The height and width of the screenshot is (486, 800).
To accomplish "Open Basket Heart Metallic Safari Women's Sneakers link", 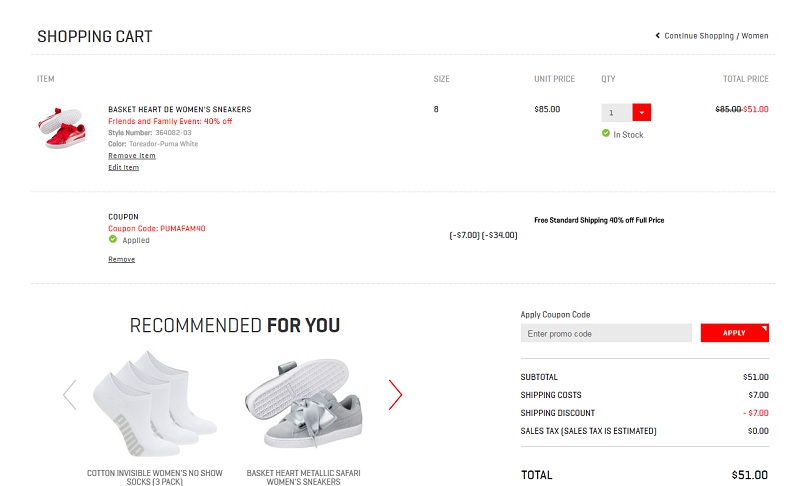I will (304, 477).
